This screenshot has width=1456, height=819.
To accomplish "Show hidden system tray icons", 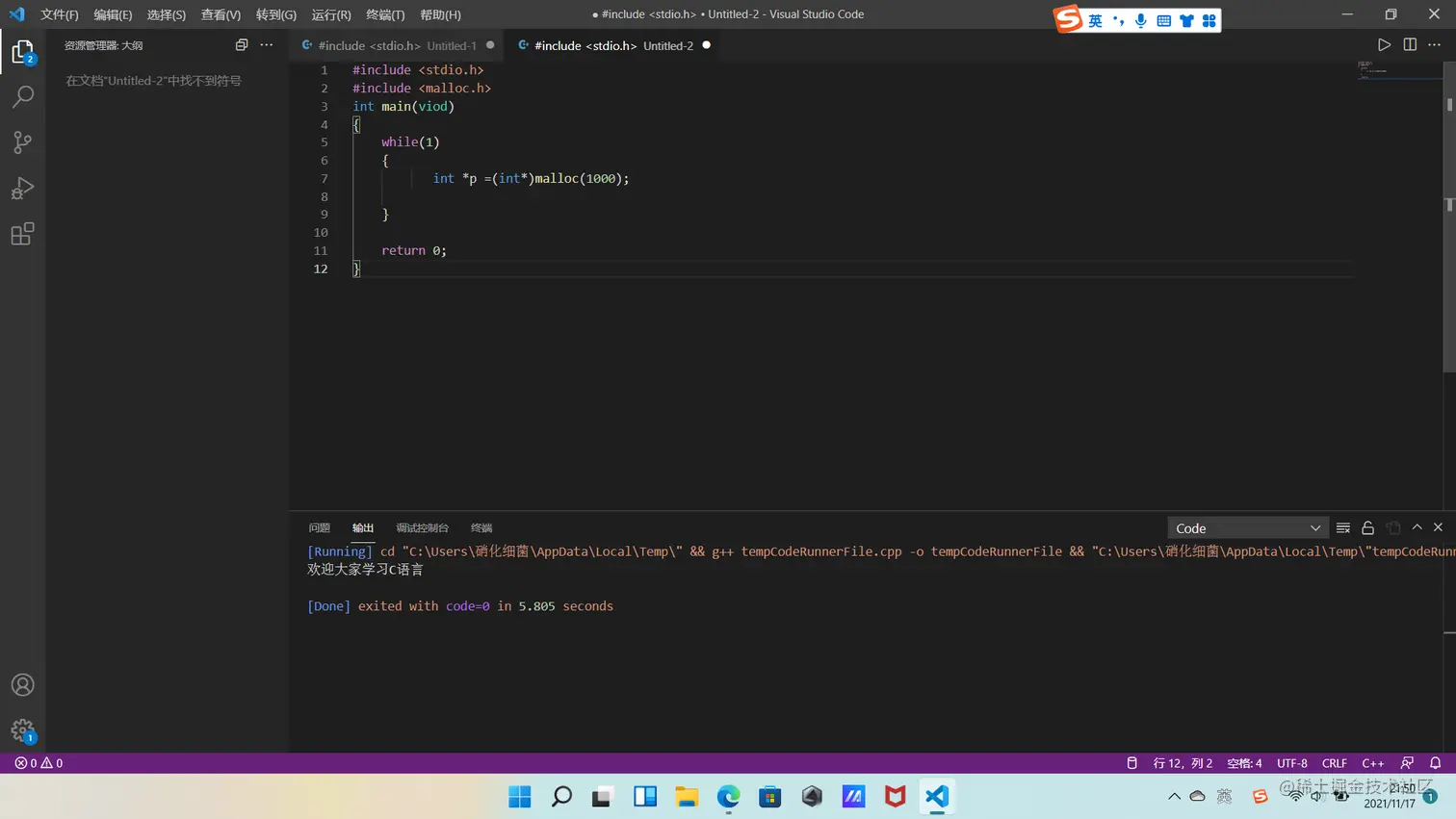I will (x=1174, y=797).
